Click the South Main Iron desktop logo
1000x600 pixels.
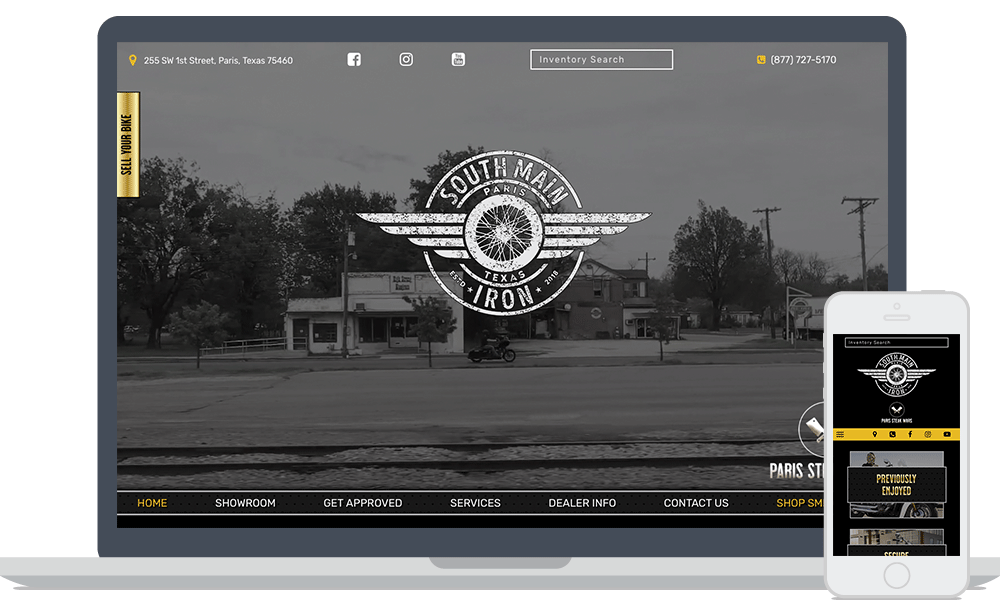coord(504,233)
